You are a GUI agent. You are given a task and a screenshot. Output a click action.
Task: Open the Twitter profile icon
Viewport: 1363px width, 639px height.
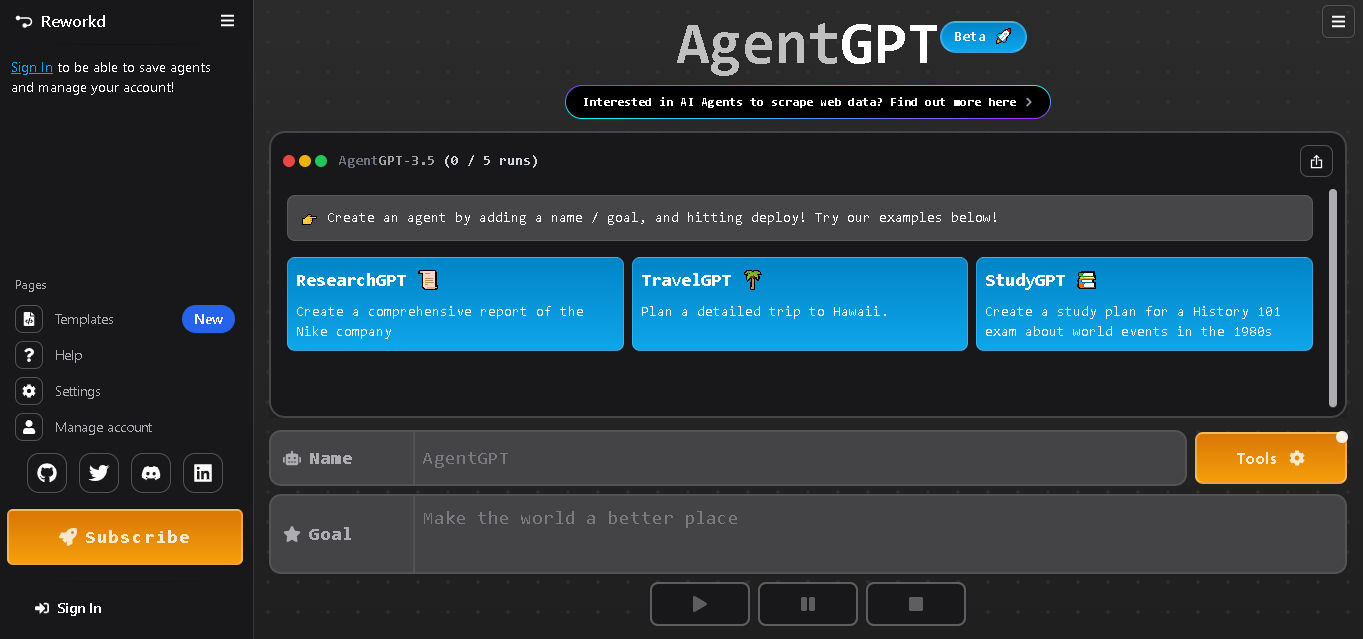[98, 472]
